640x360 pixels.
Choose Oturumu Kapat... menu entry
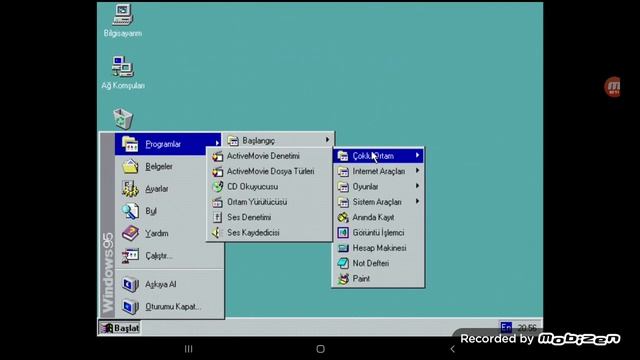coord(169,307)
